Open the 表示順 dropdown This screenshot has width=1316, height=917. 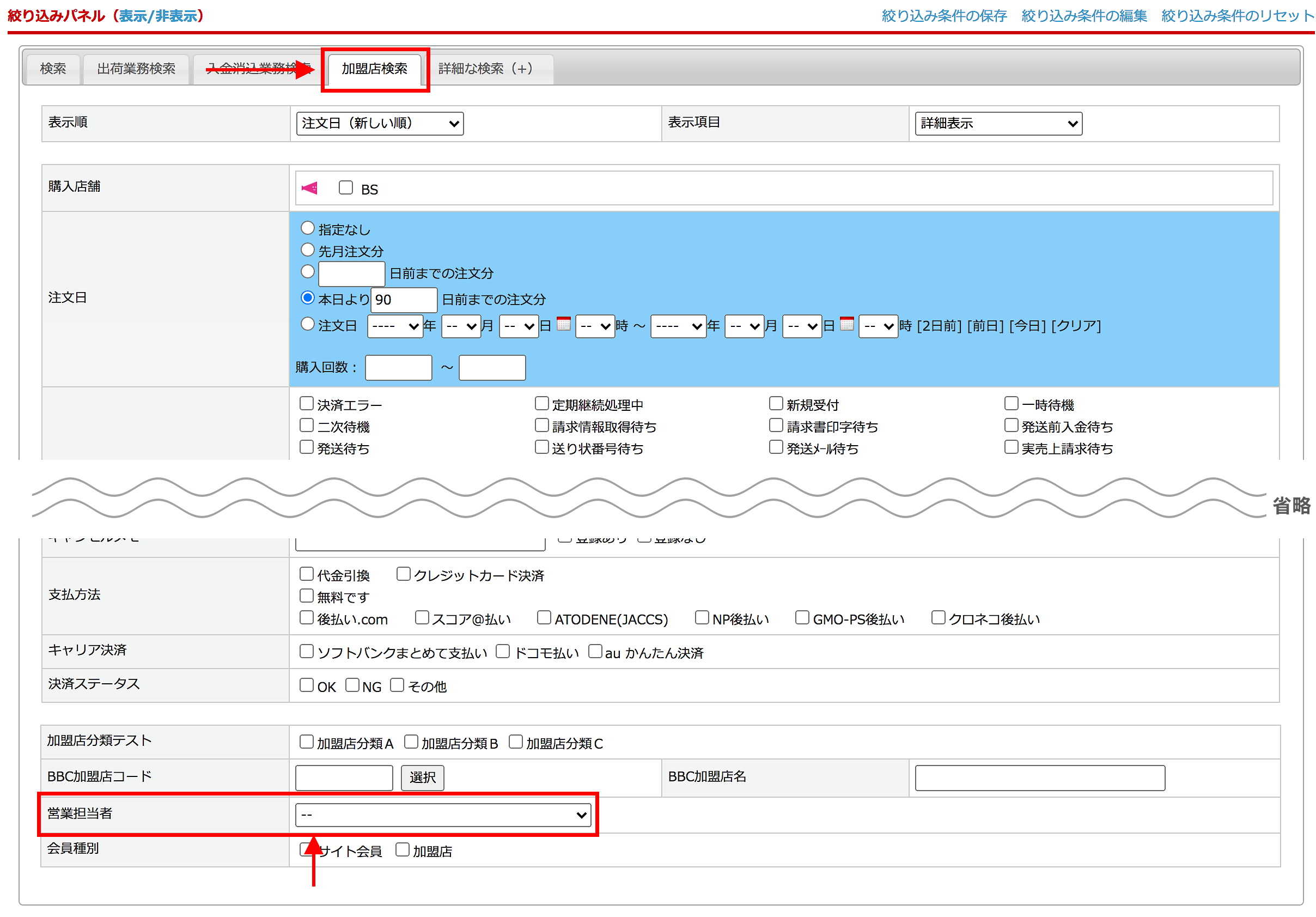(x=380, y=123)
